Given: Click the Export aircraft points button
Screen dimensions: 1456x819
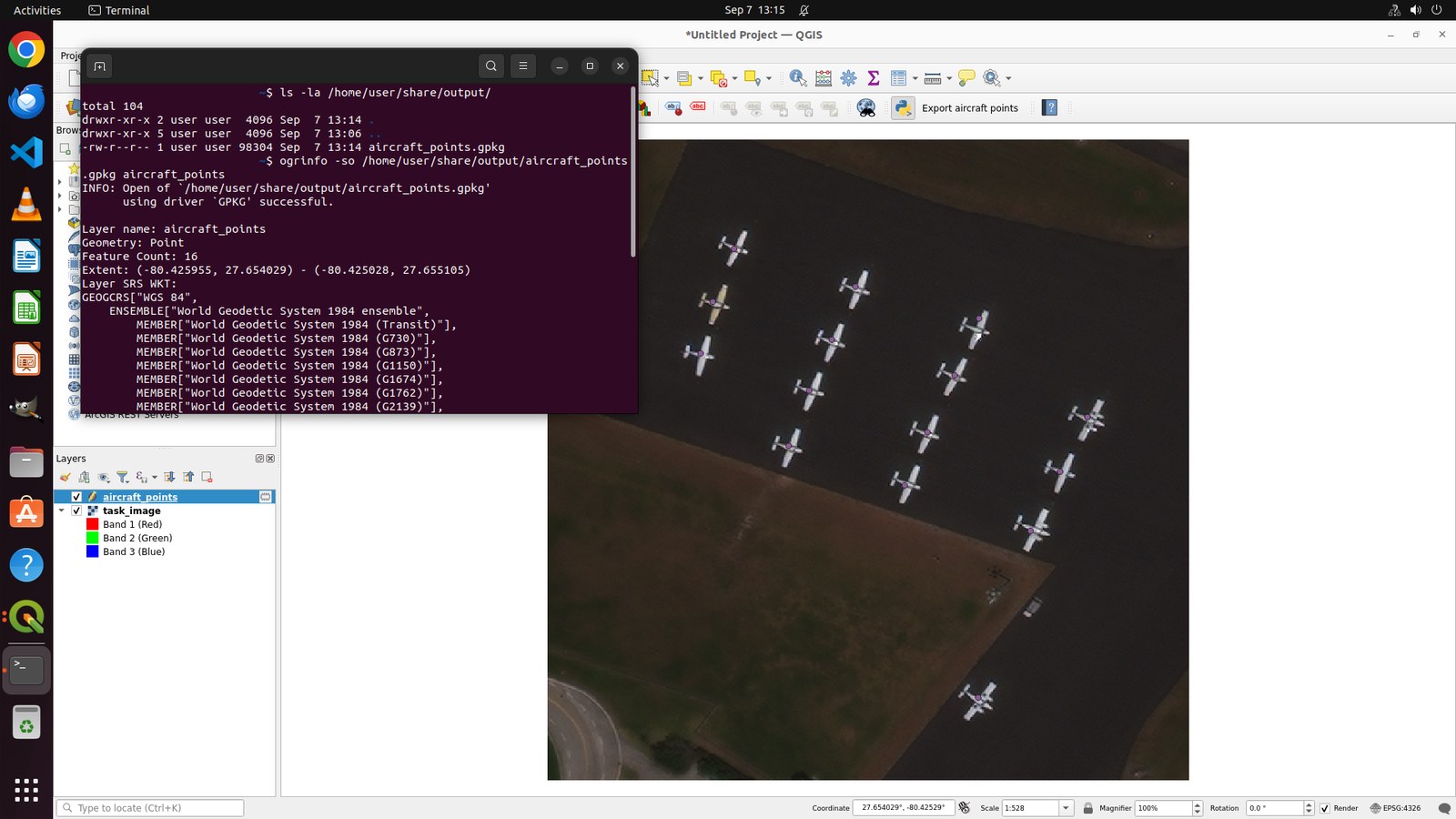Looking at the screenshot, I should click(x=957, y=107).
